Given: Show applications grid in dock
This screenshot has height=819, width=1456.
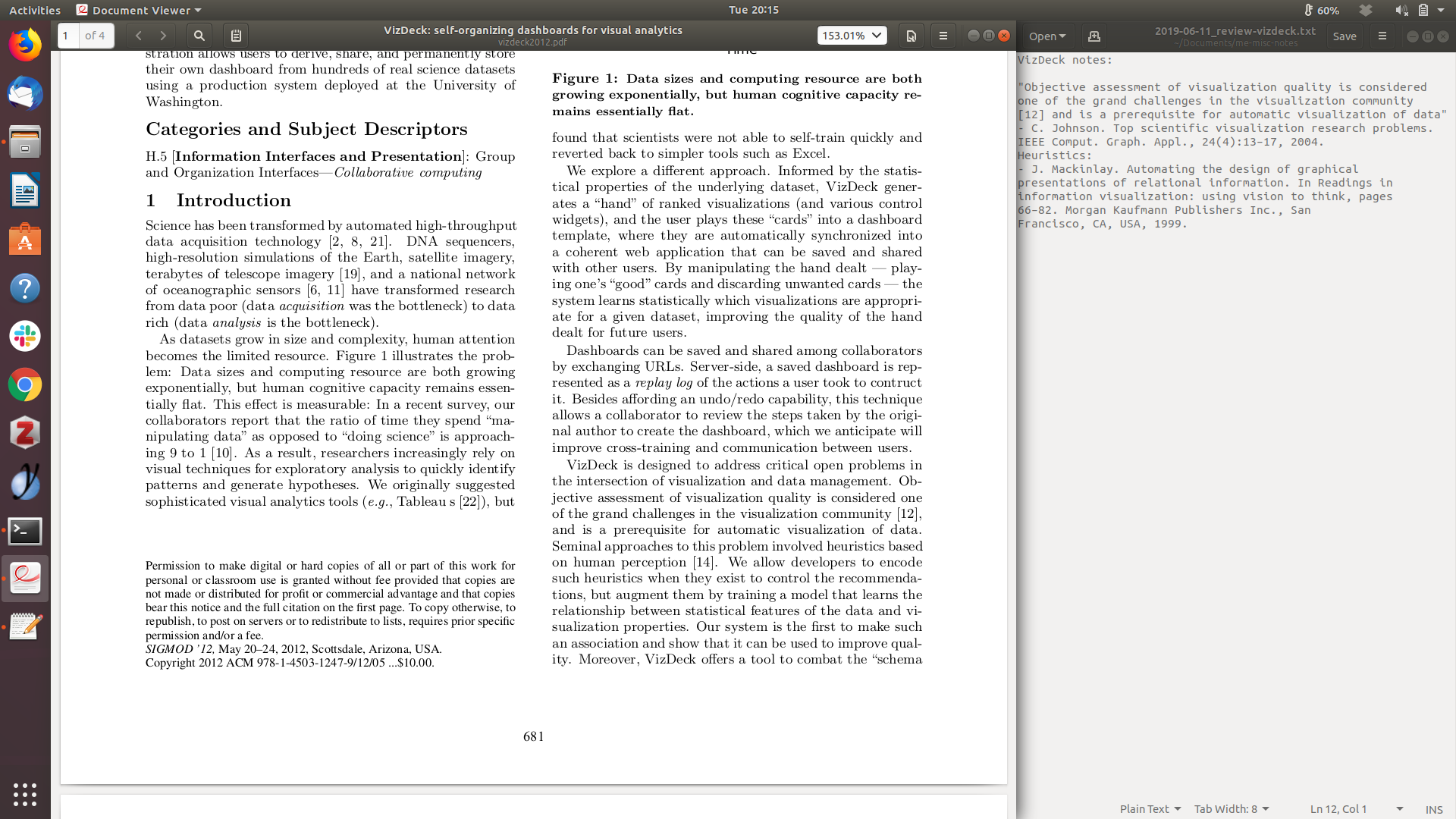Looking at the screenshot, I should [25, 794].
